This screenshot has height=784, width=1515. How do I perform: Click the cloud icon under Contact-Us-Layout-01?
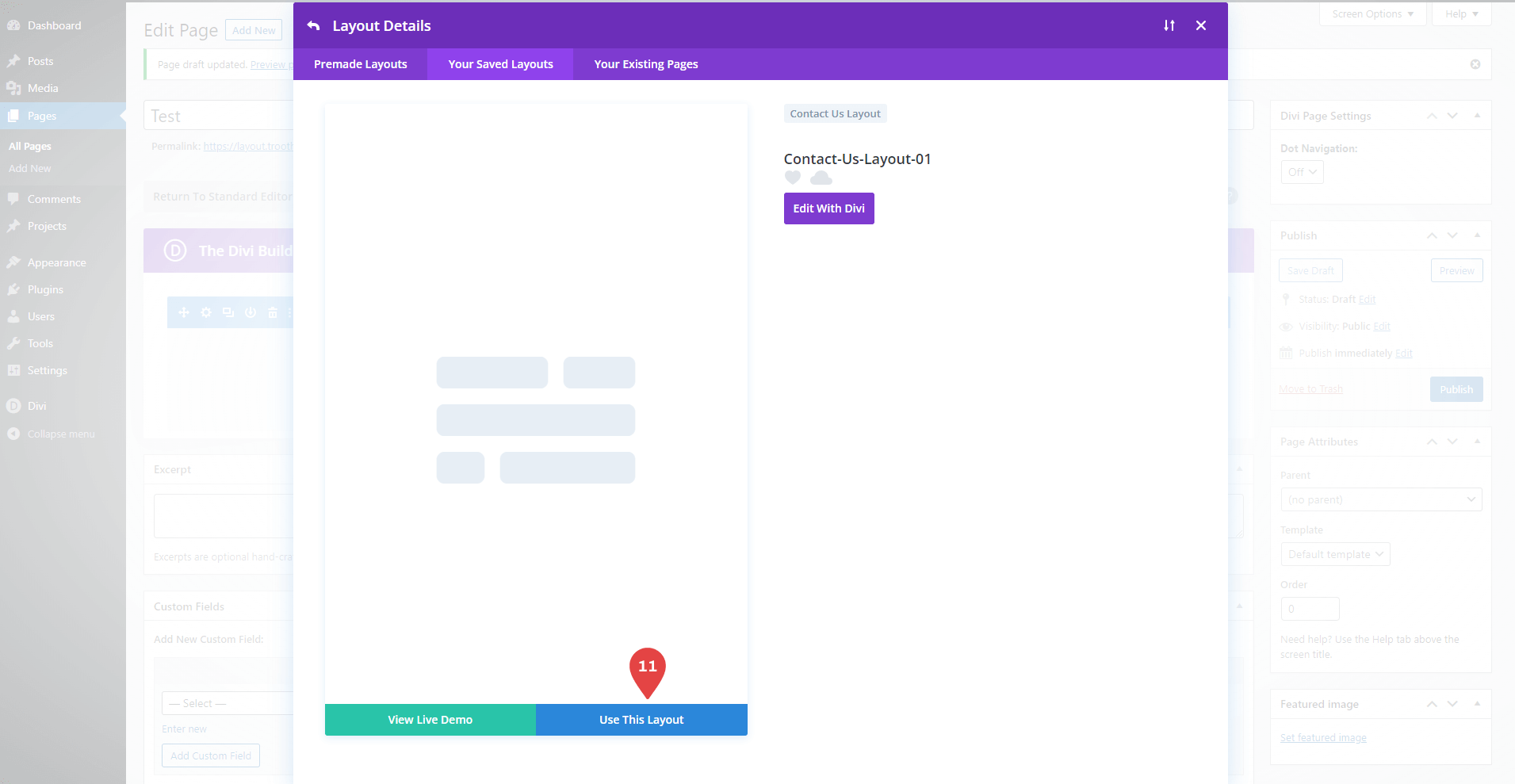tap(821, 178)
